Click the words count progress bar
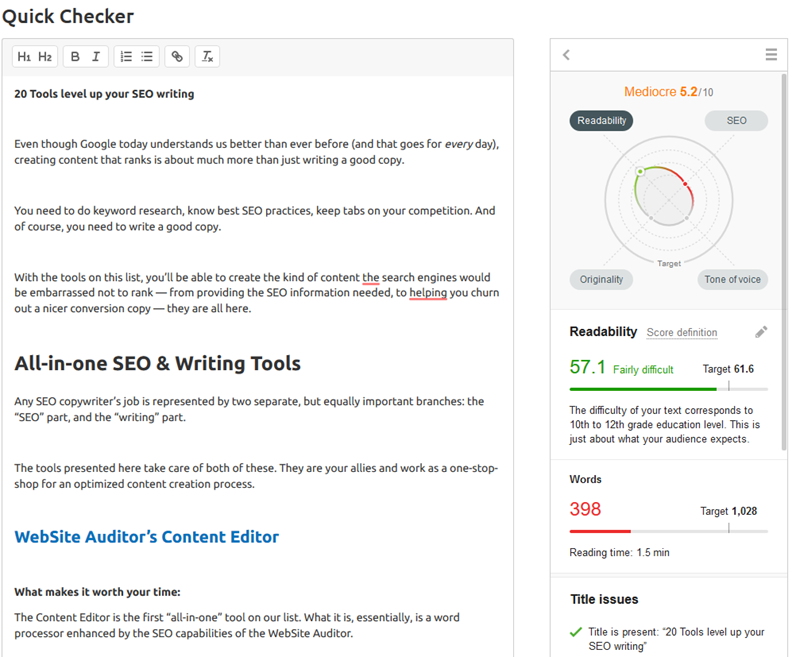This screenshot has width=800, height=657. tap(668, 531)
